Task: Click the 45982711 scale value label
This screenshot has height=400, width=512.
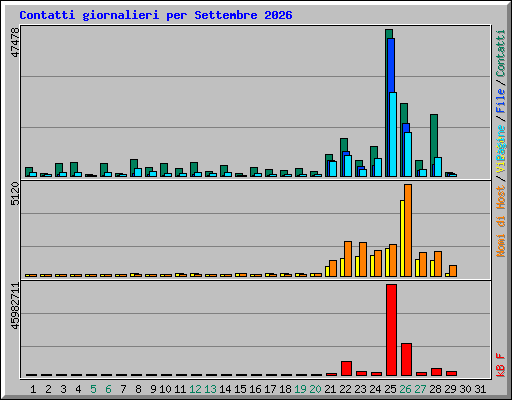Action: [15, 306]
